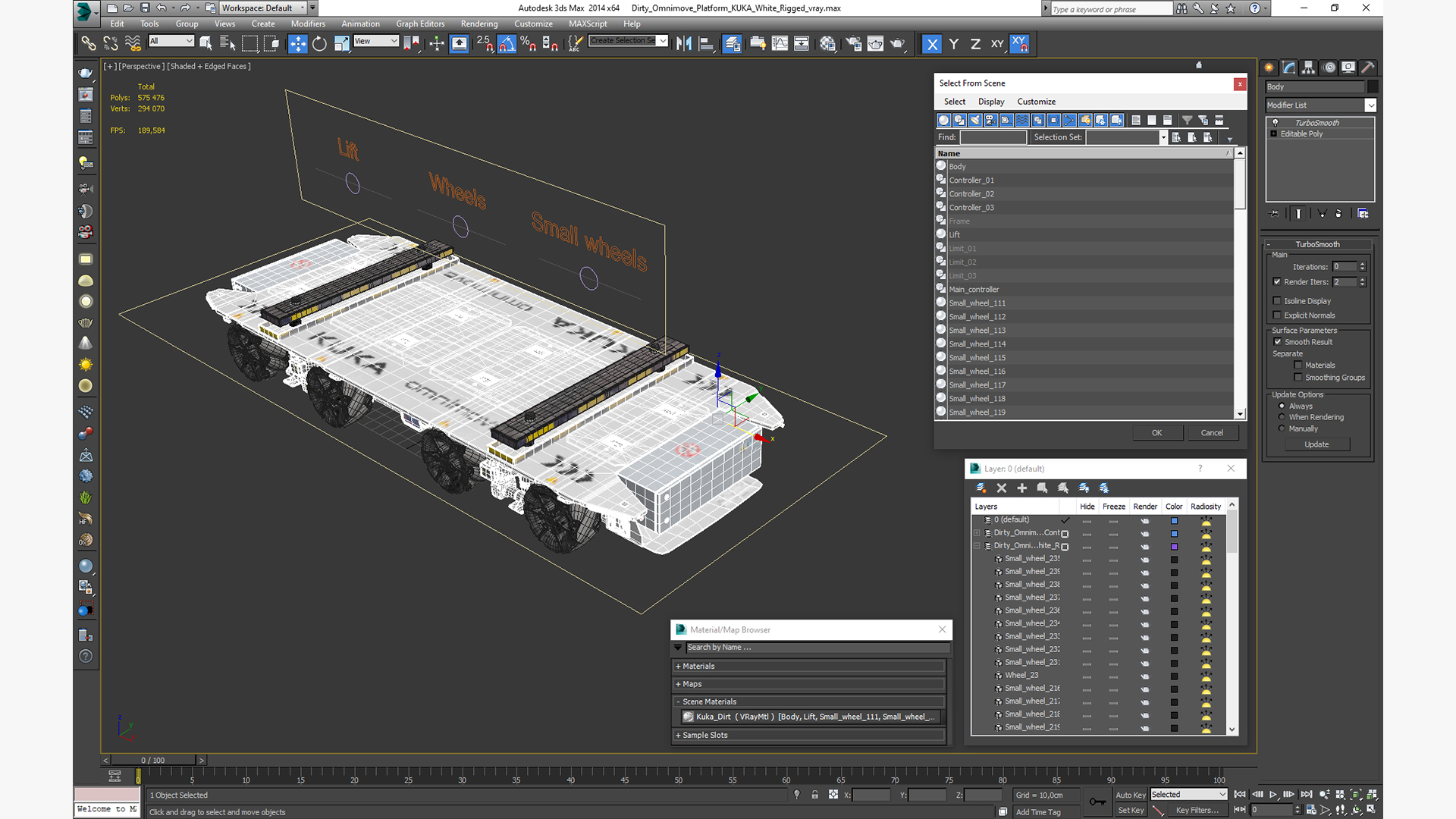Image resolution: width=1456 pixels, height=819 pixels.
Task: Open the Selection Set dropdown arrow
Action: point(1163,137)
